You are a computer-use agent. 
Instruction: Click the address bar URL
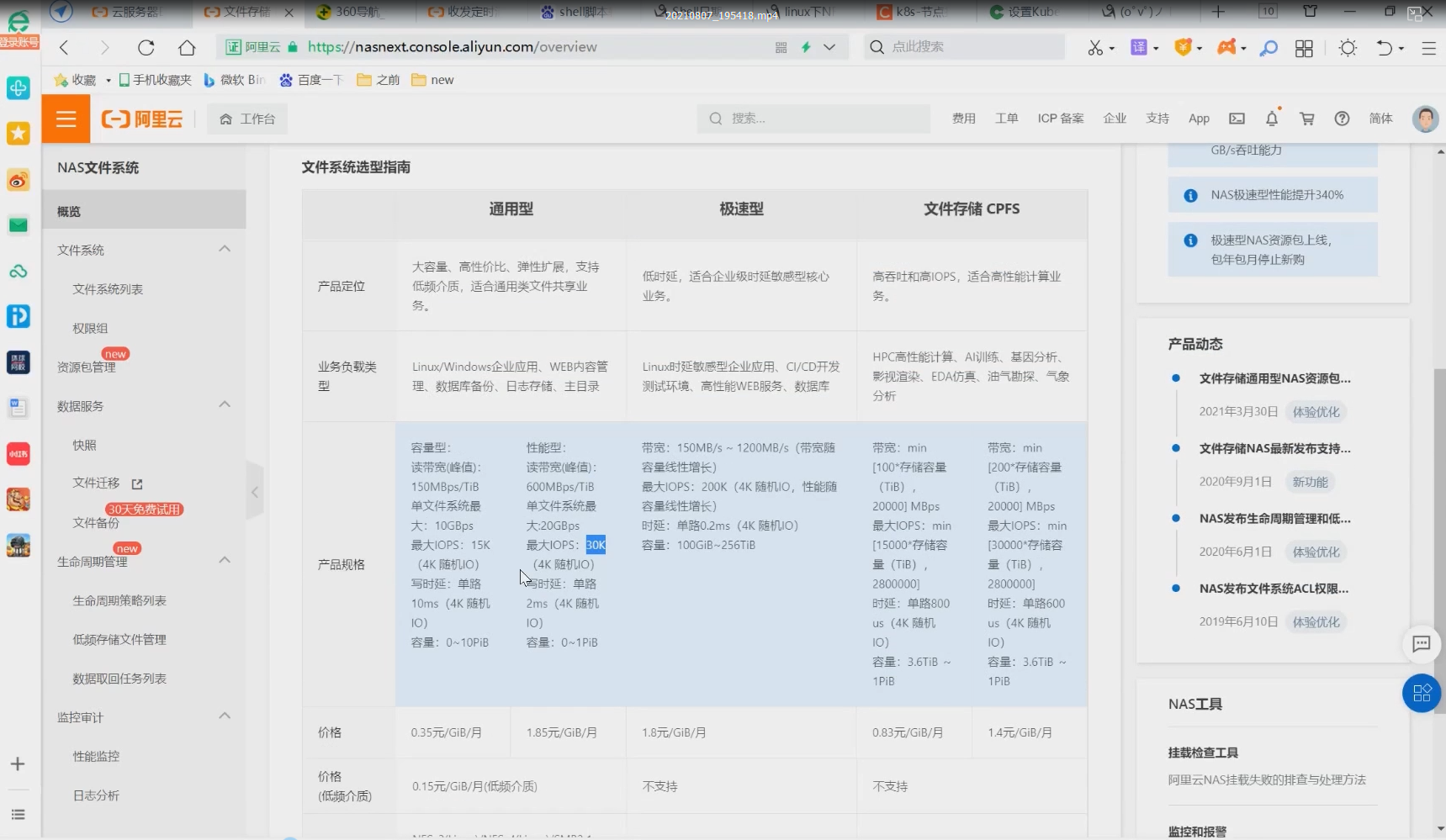pos(452,47)
